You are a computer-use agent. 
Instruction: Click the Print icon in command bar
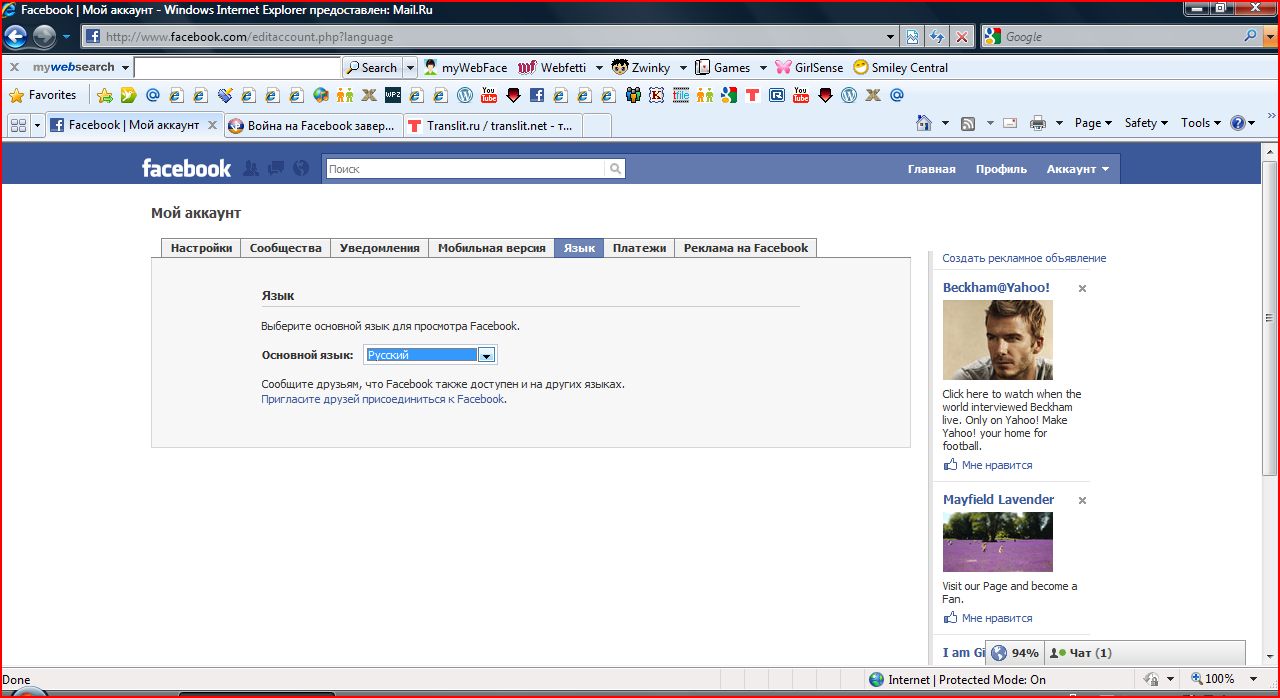(1038, 123)
